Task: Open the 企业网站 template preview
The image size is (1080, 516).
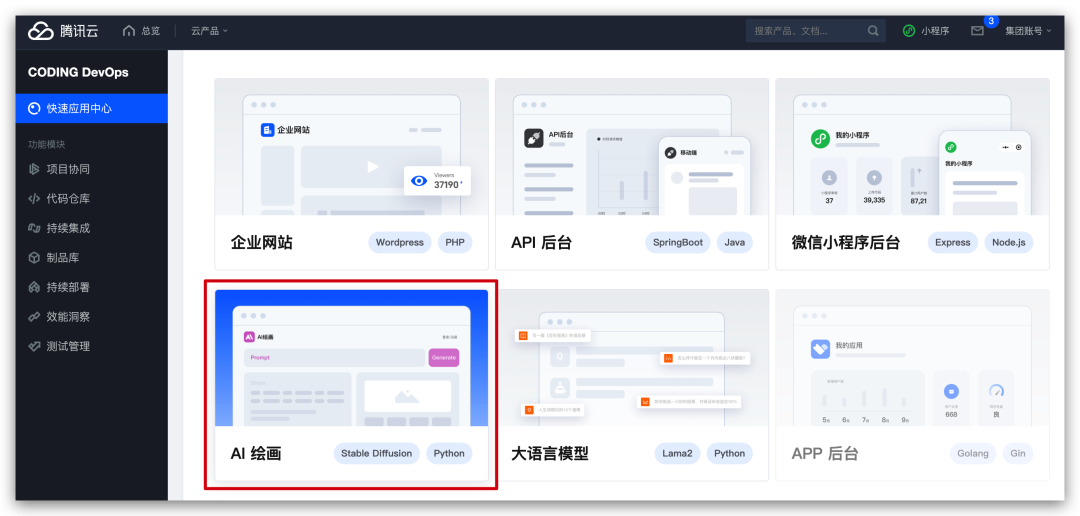Action: pos(351,147)
